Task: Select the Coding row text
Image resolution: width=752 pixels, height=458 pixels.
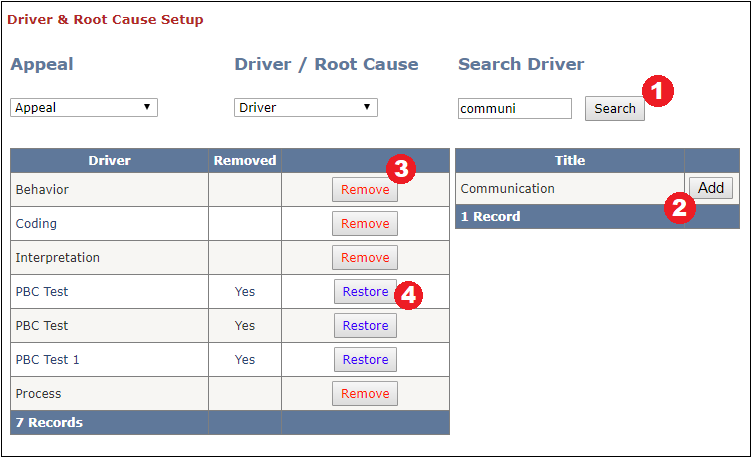Action: 36,223
